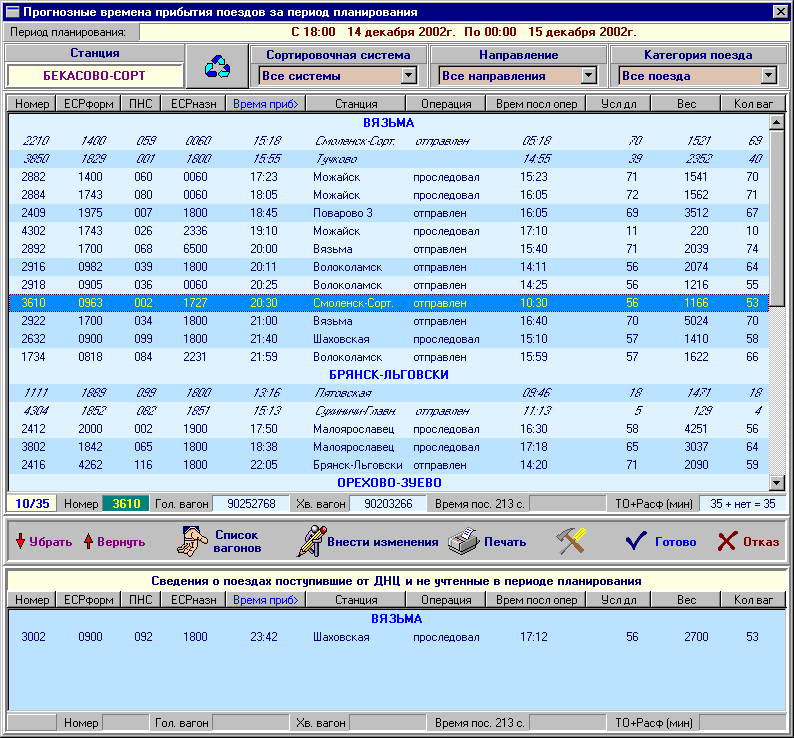
Task: Click the Операция column header in upper table
Action: (446, 104)
